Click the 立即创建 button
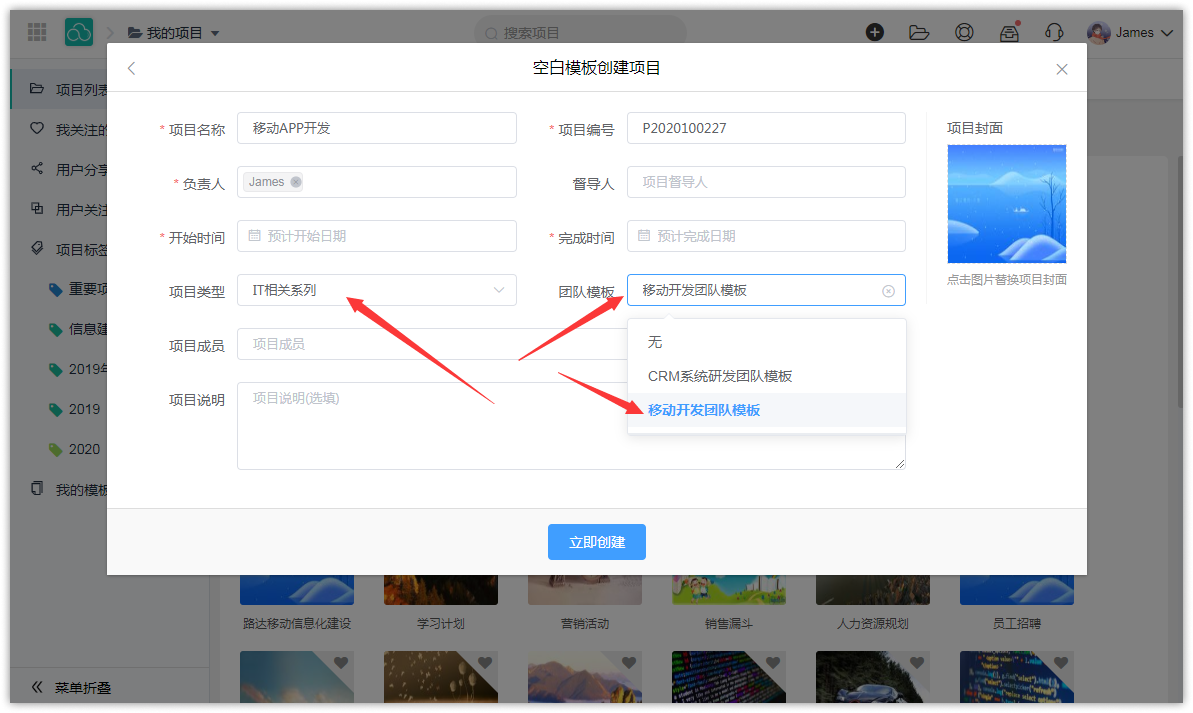The image size is (1193, 713). [x=596, y=542]
